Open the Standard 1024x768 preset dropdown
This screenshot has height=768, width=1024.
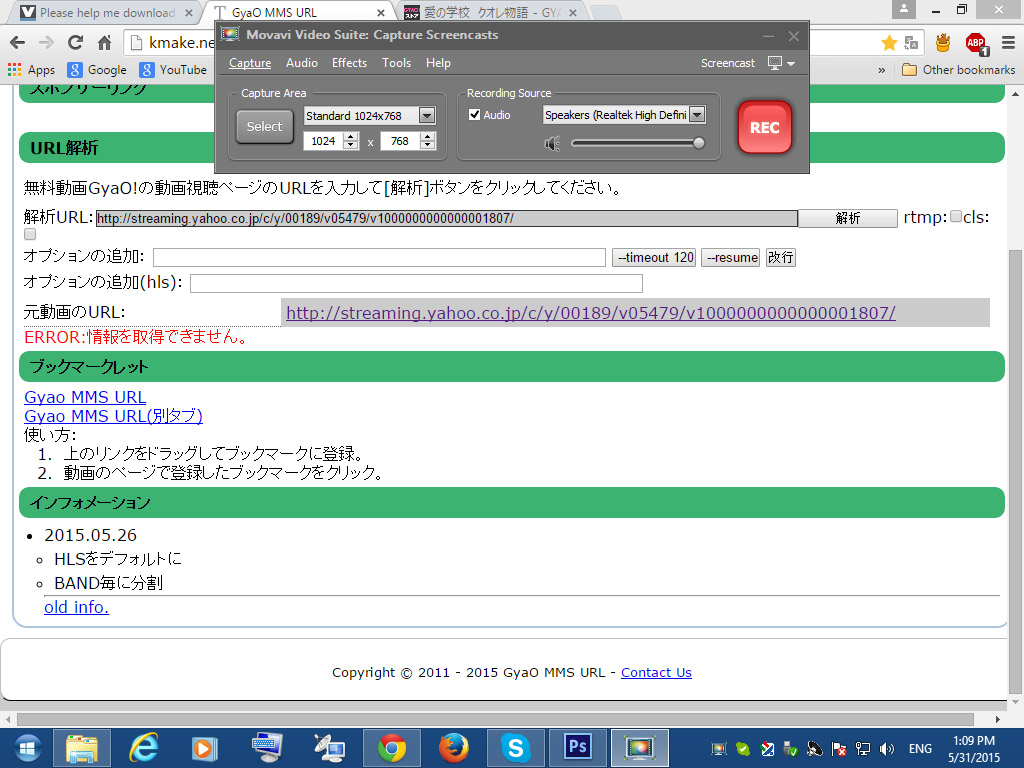coord(426,116)
